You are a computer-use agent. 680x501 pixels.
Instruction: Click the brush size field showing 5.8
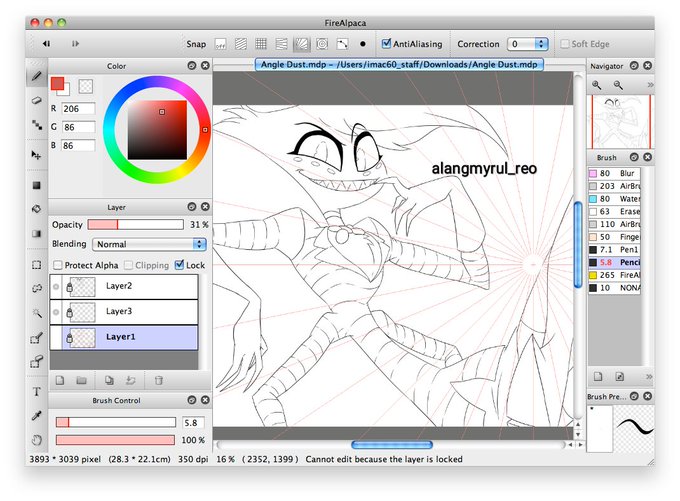[x=193, y=422]
